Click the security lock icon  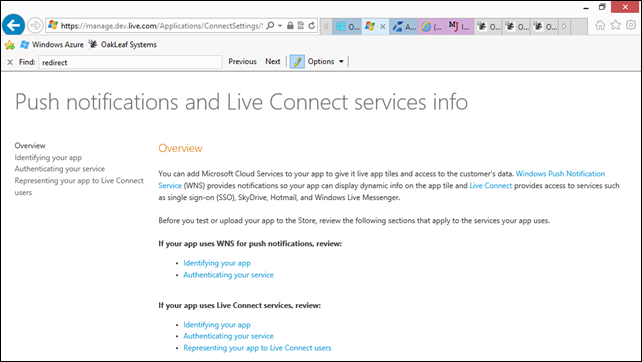tap(290, 26)
